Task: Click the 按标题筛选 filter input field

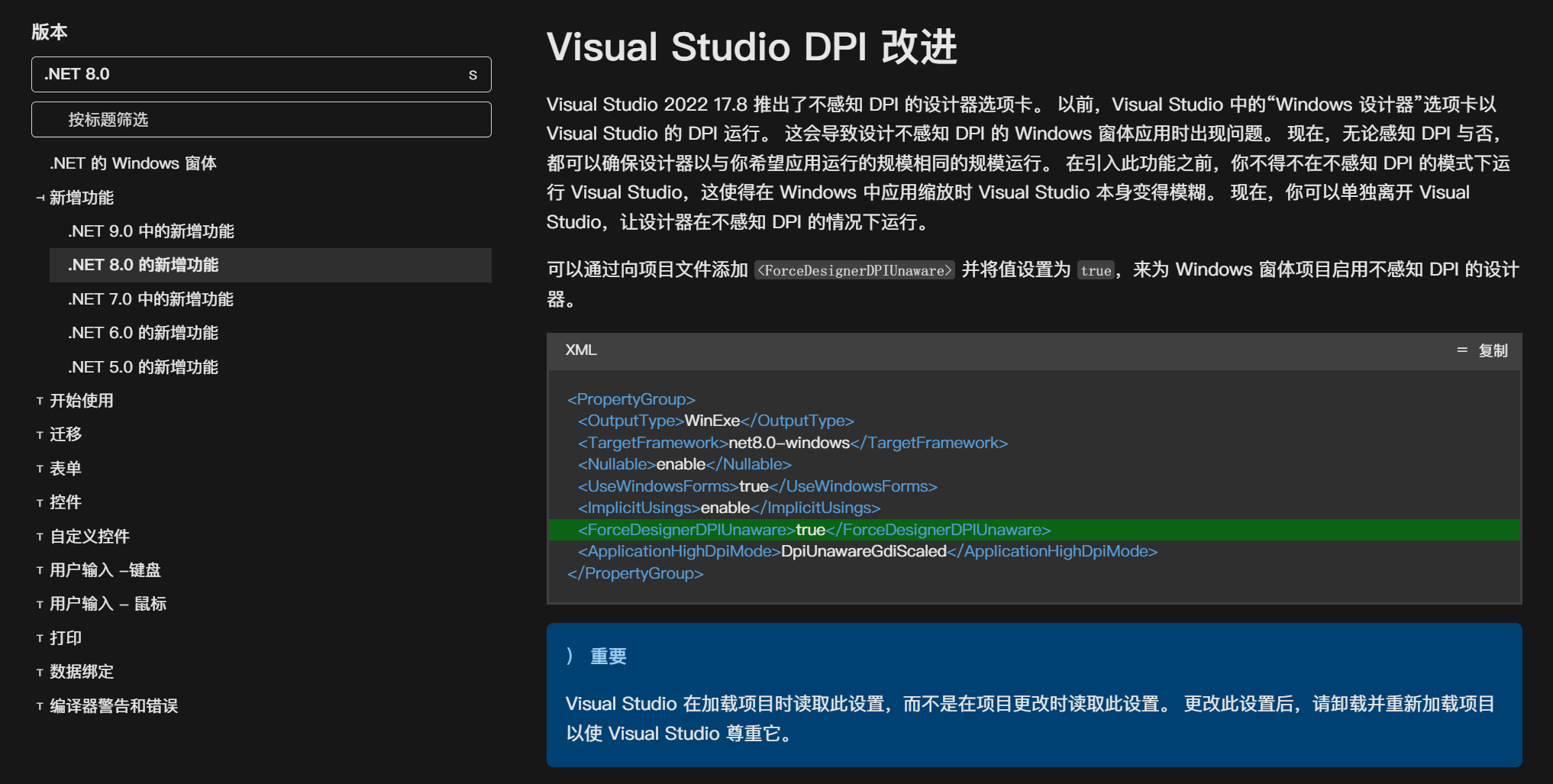Action: 261,120
